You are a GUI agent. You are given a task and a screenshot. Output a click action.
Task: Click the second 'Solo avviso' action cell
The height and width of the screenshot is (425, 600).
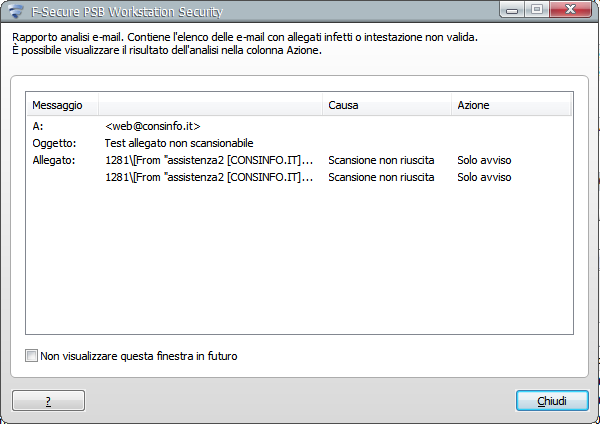point(484,177)
